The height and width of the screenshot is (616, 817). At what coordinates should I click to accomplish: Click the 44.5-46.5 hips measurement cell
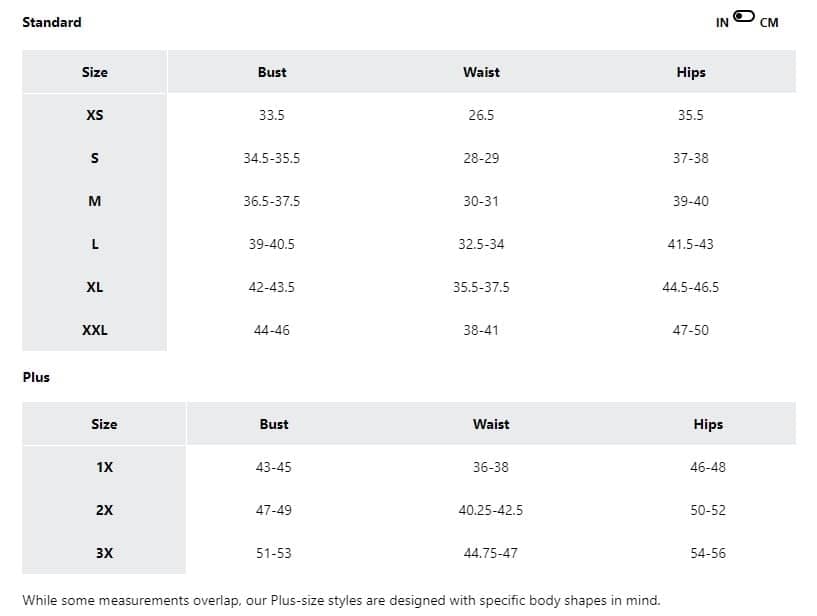click(x=691, y=287)
